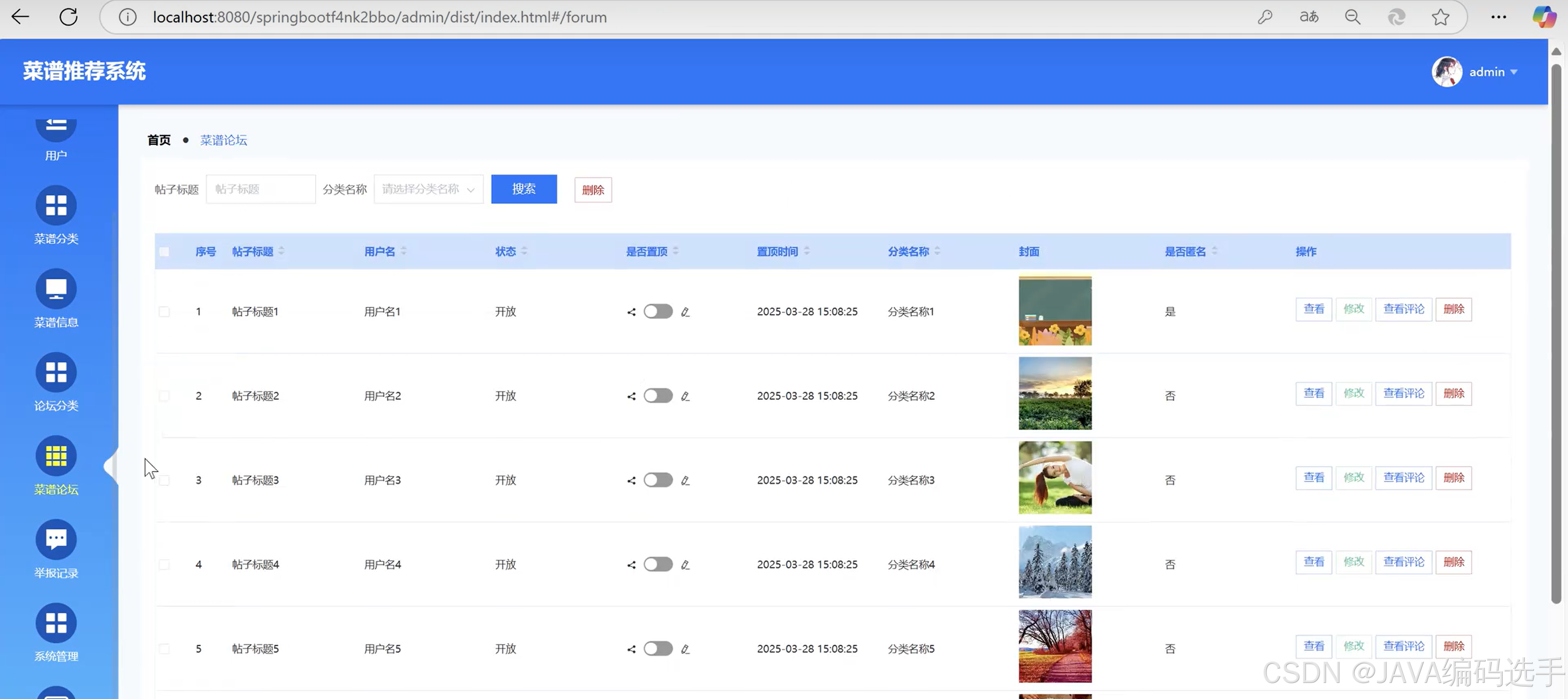Open the 系统管理 sidebar icon

click(x=56, y=623)
